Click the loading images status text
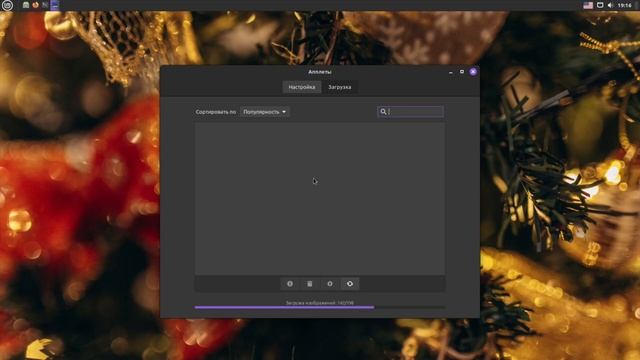The image size is (640, 360). pyautogui.click(x=320, y=303)
